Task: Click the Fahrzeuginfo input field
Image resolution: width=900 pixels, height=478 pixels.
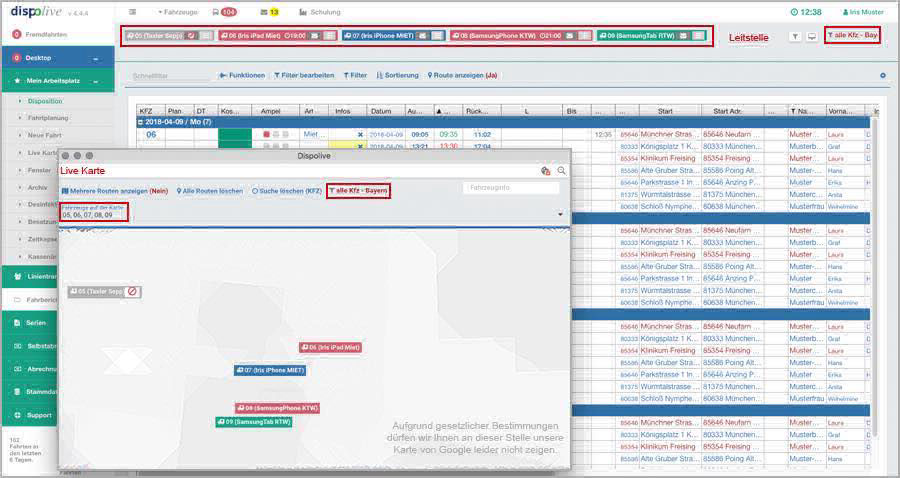Action: tap(510, 188)
